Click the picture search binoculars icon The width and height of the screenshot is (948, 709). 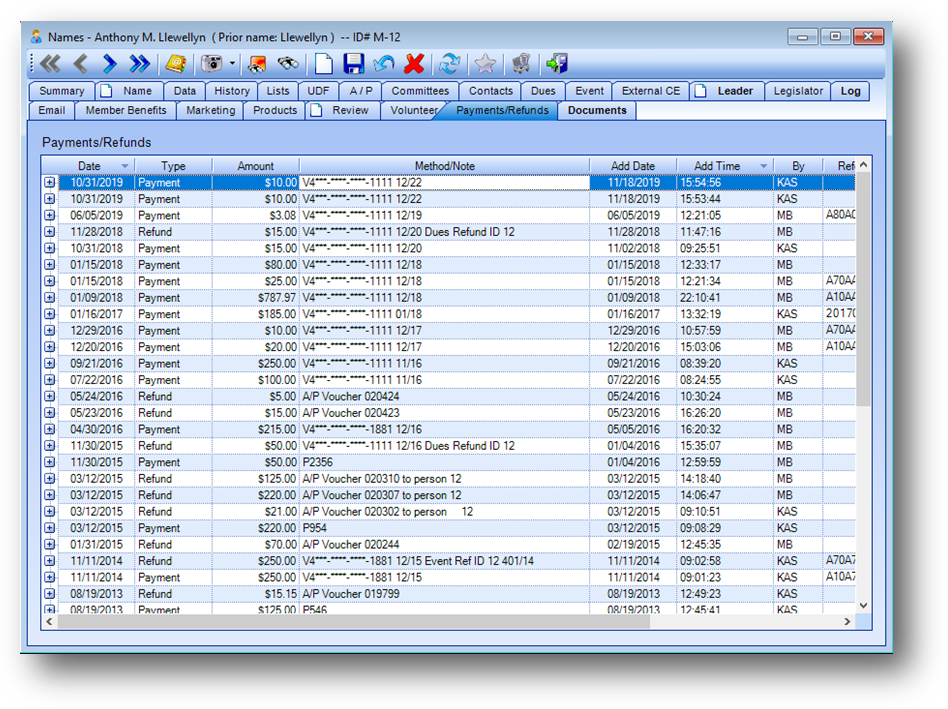257,63
